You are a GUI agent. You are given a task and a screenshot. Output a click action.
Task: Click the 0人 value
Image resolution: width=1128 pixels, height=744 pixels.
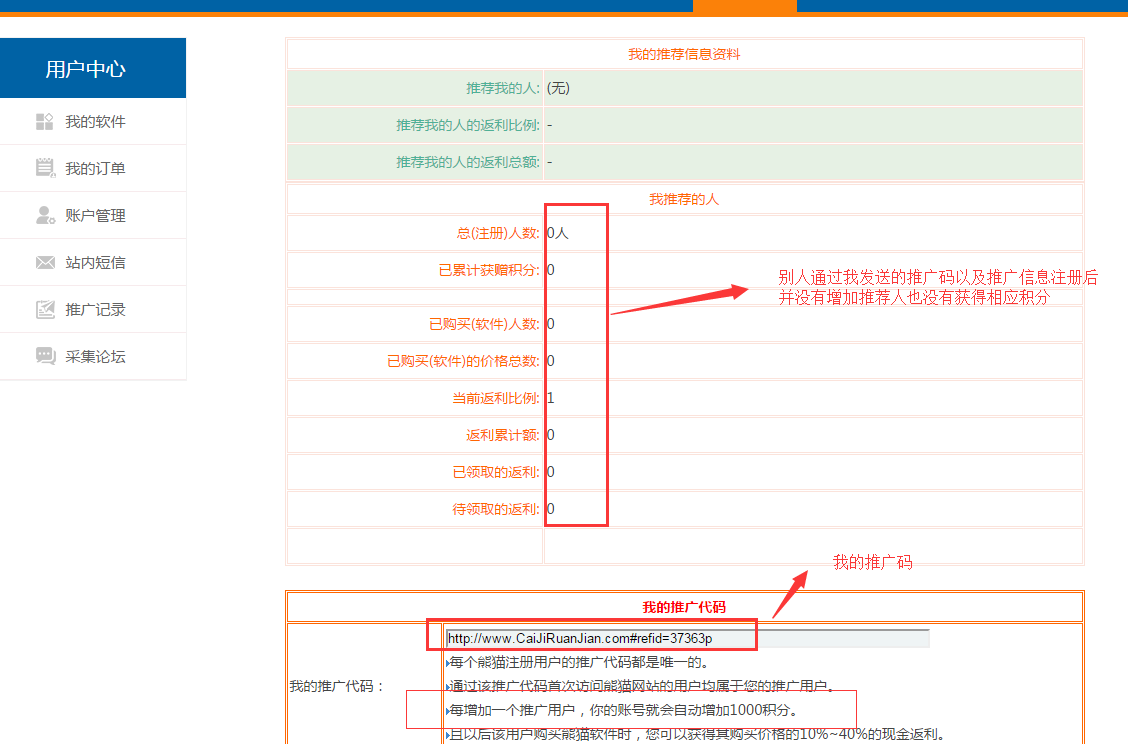click(x=558, y=233)
